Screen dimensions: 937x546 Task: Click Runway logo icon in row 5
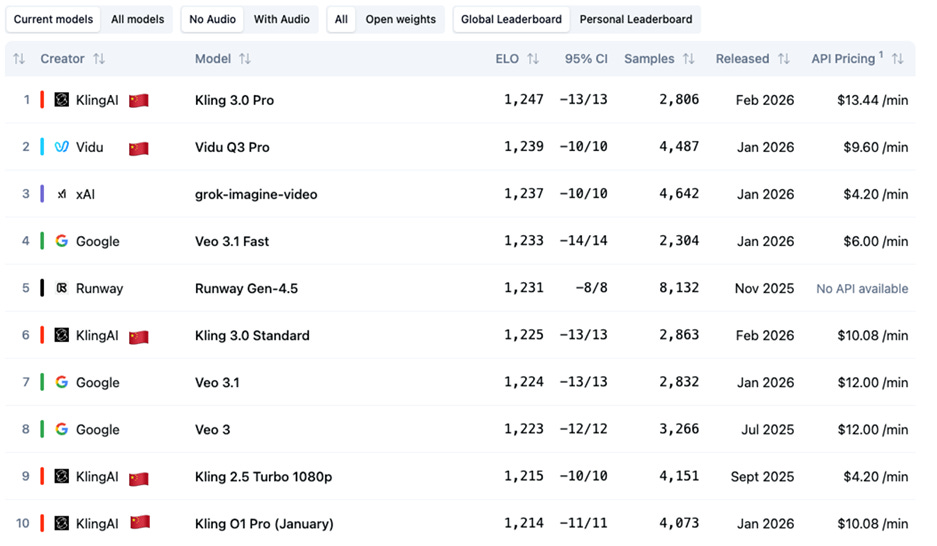(62, 288)
